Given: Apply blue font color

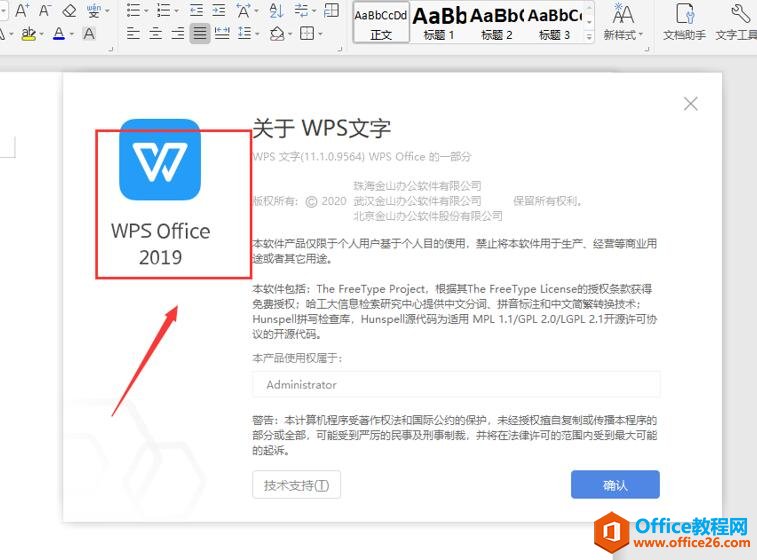Looking at the screenshot, I should click(x=59, y=34).
